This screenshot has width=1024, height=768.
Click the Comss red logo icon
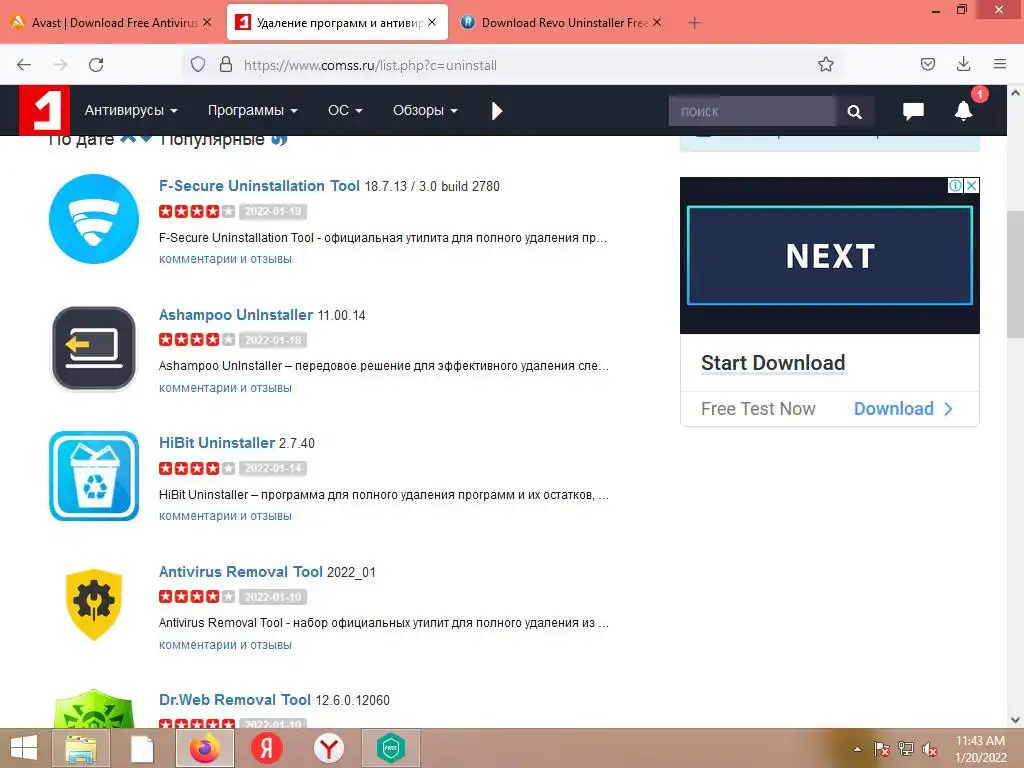click(x=44, y=110)
